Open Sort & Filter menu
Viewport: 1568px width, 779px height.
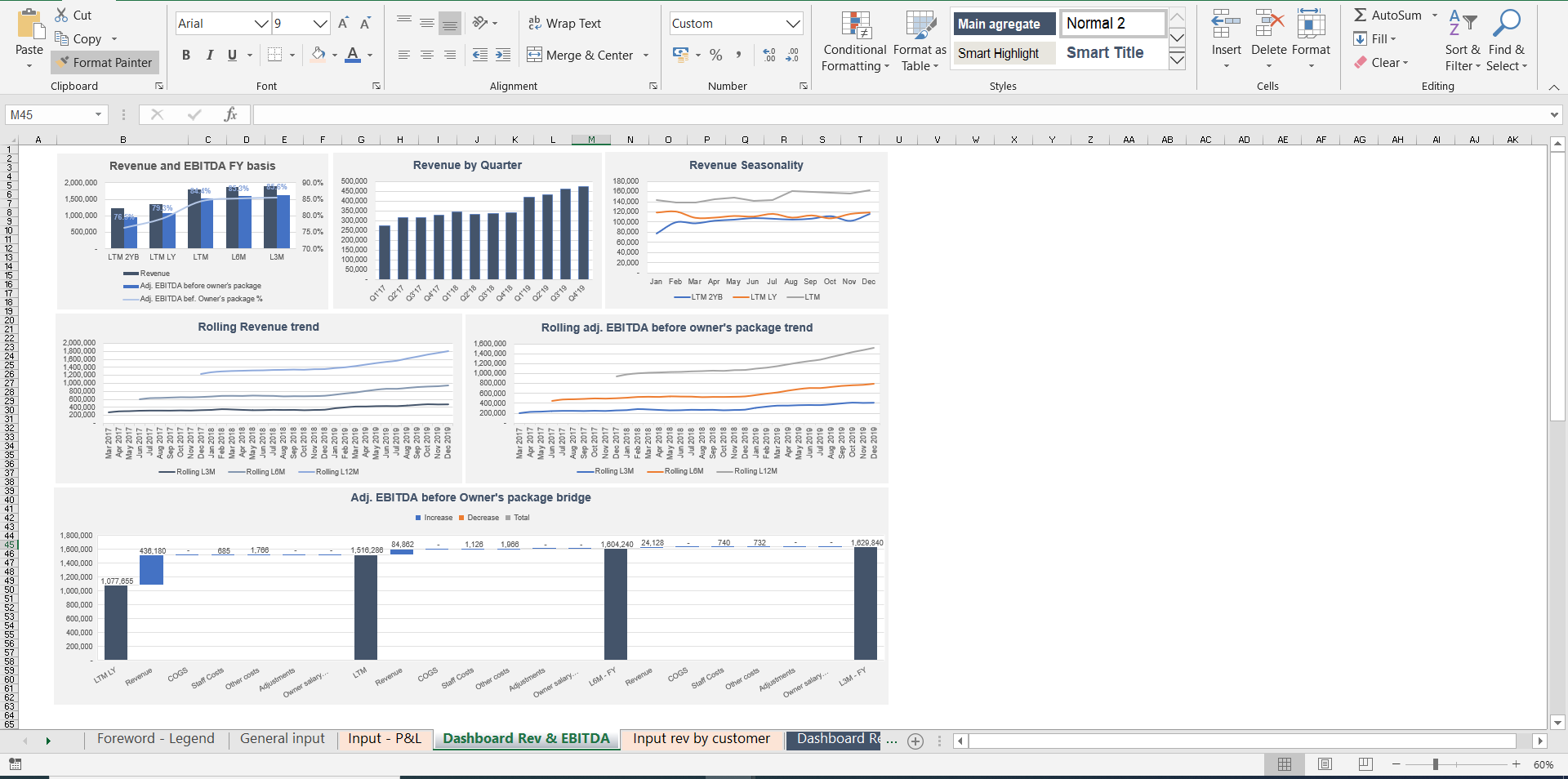pos(1462,41)
